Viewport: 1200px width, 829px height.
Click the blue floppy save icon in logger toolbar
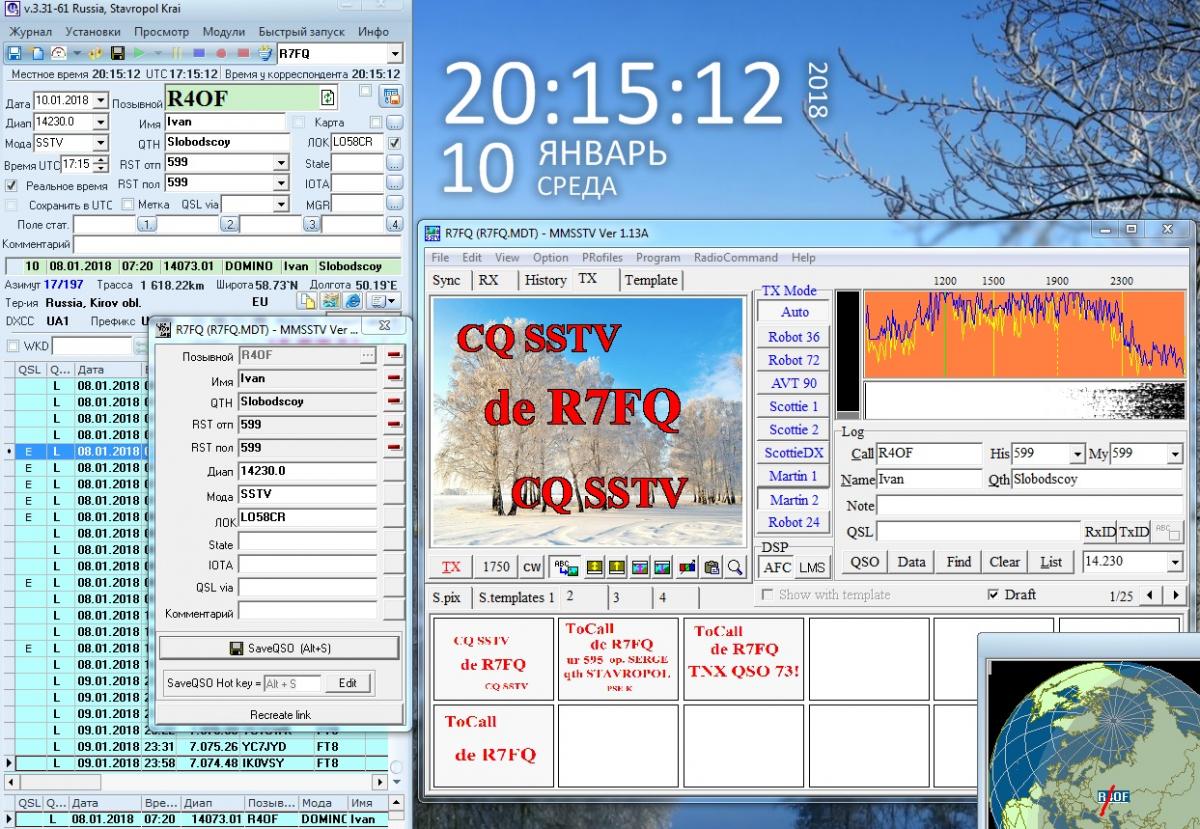[x=15, y=53]
